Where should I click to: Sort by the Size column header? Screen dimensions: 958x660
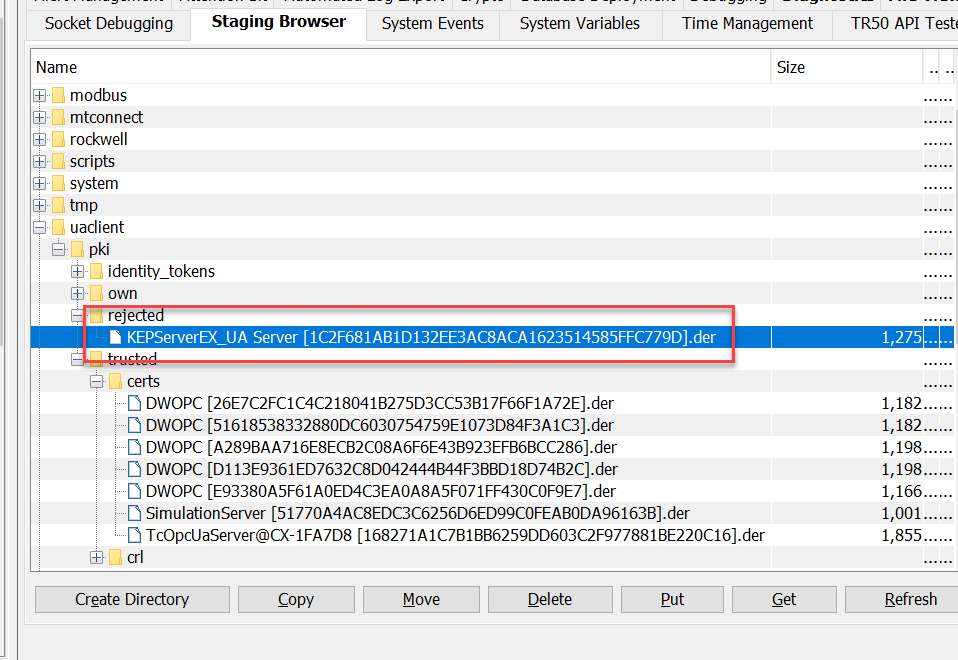tap(845, 67)
